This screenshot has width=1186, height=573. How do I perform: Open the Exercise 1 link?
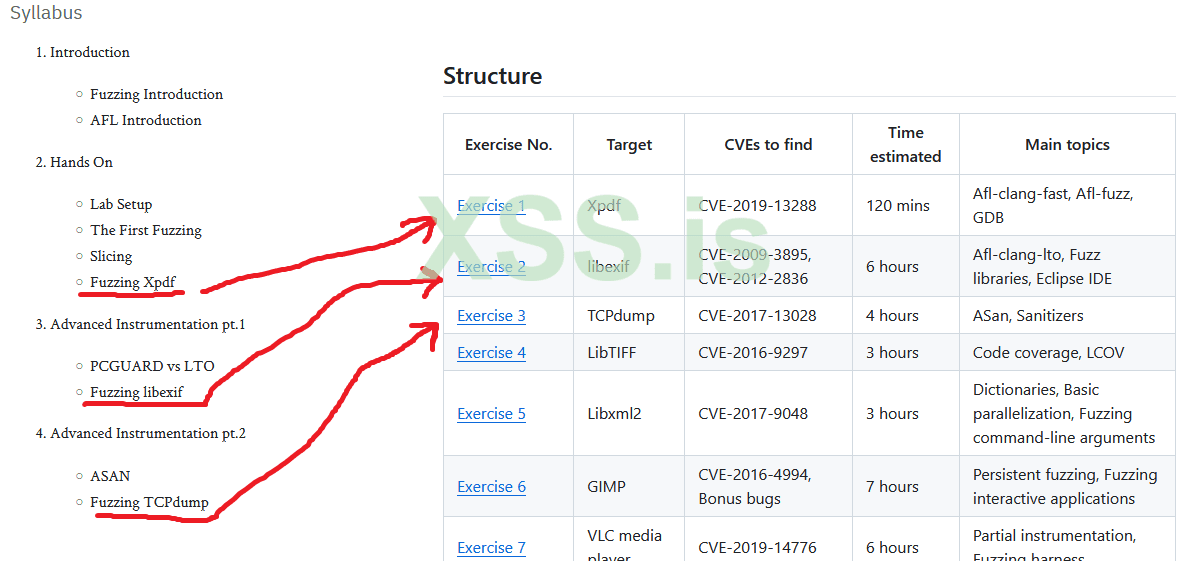pyautogui.click(x=491, y=206)
